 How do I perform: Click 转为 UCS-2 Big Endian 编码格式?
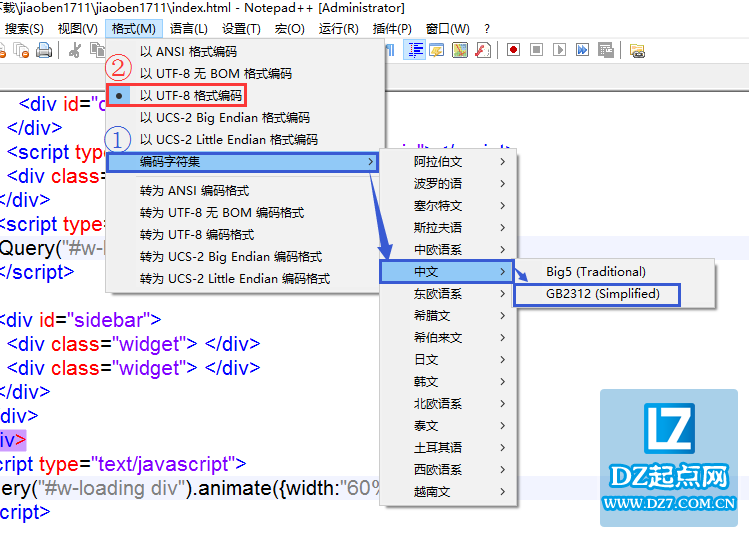(245, 257)
